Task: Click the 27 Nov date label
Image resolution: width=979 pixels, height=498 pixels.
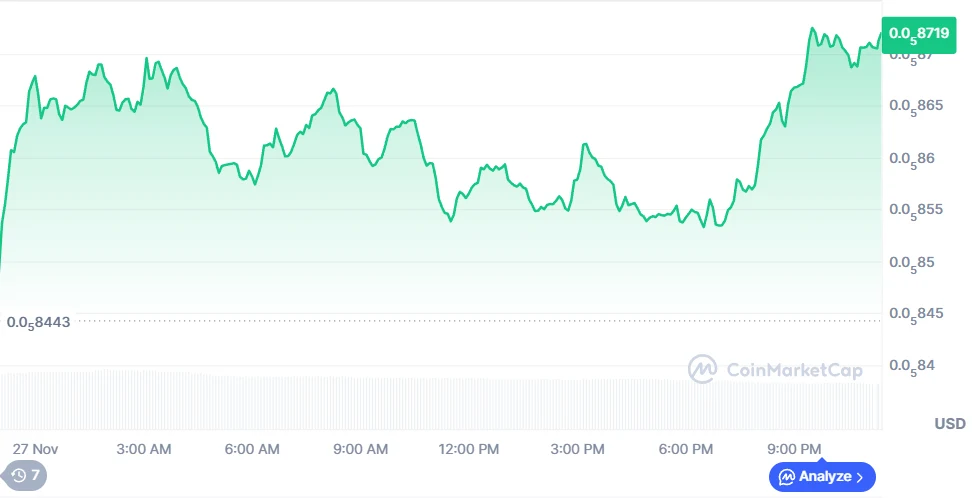Action: 35,449
